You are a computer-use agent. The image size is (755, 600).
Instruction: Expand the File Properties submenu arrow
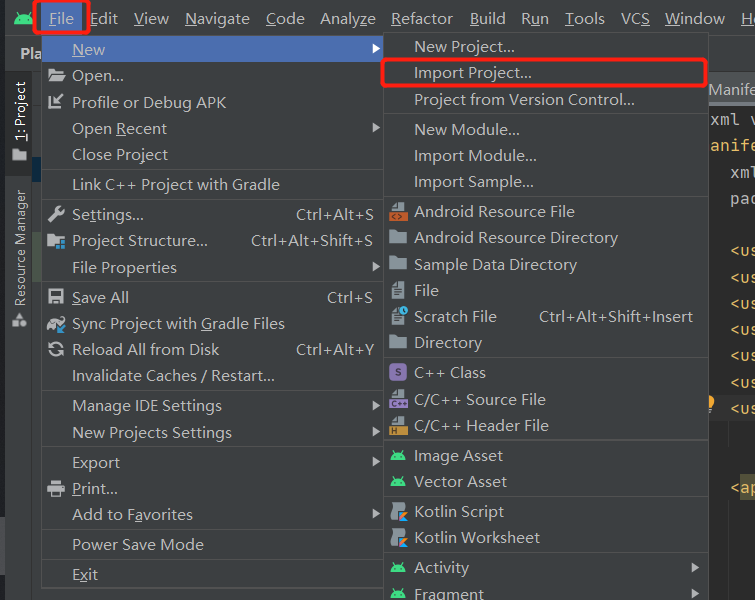pyautogui.click(x=376, y=266)
